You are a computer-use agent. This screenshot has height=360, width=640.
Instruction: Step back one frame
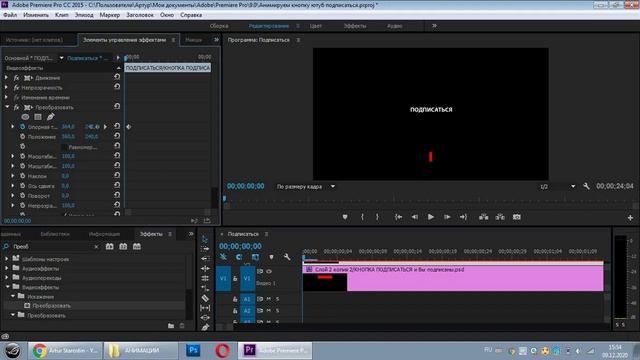(x=415, y=217)
